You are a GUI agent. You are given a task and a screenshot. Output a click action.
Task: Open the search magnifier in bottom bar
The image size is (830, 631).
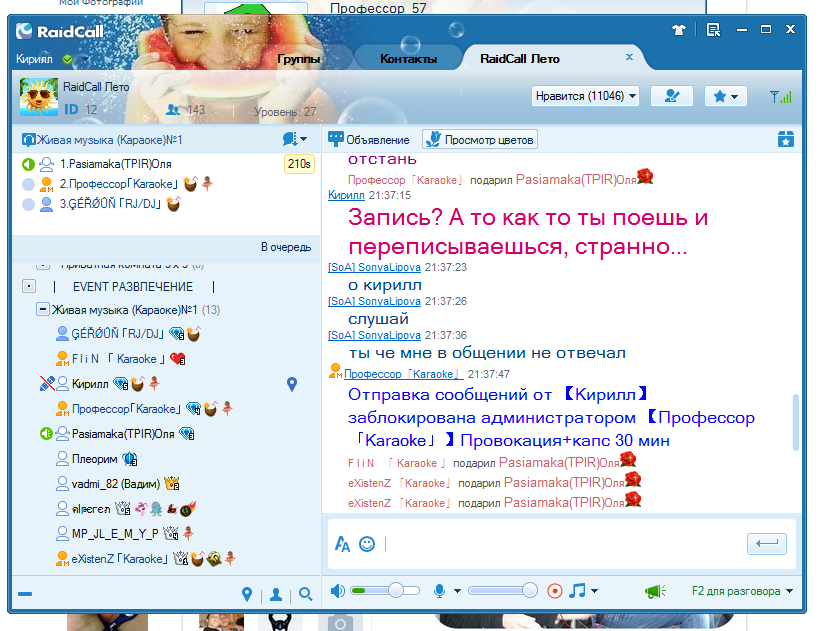(305, 594)
